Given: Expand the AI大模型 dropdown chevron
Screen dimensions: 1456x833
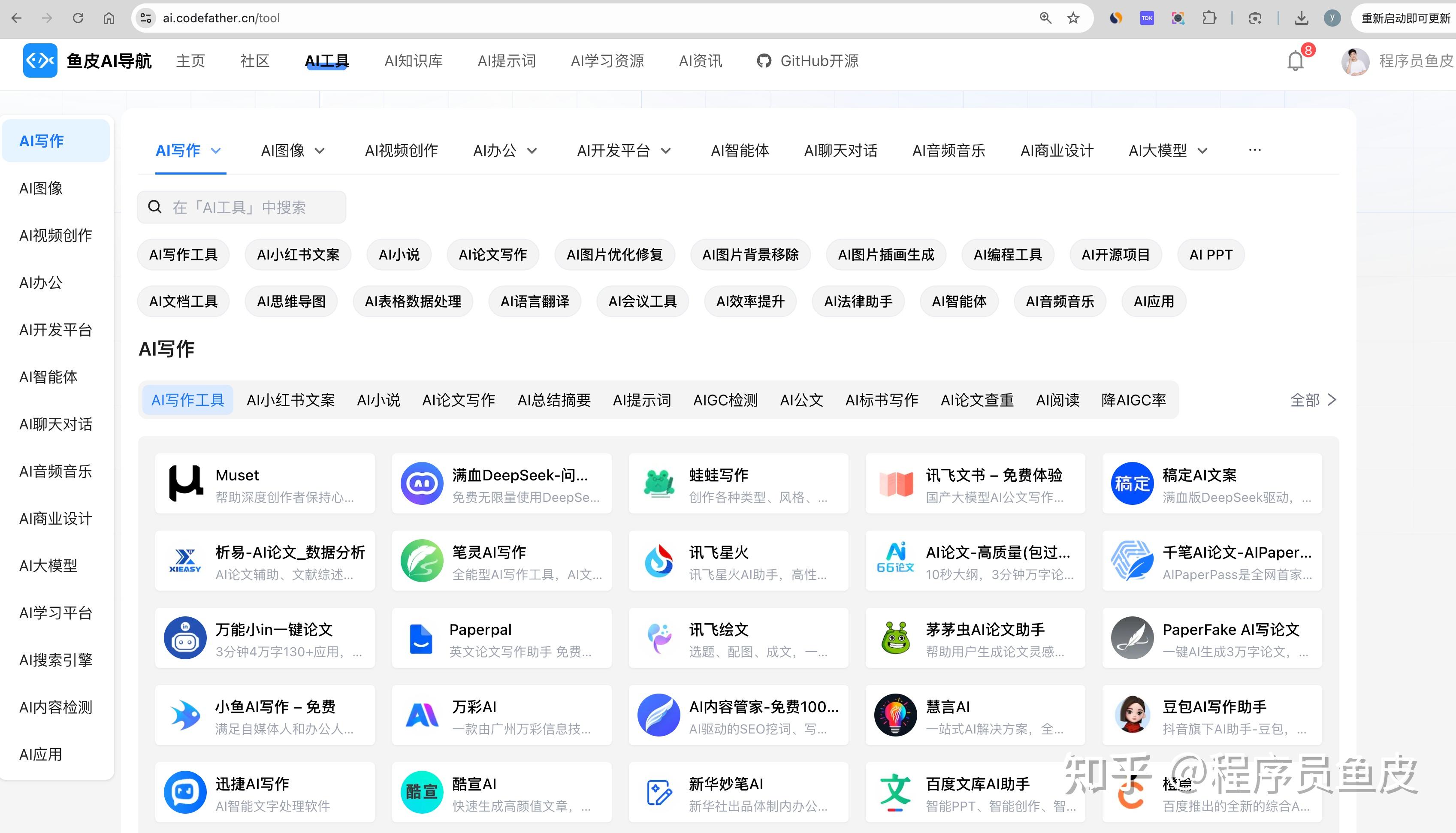Looking at the screenshot, I should tap(1202, 151).
